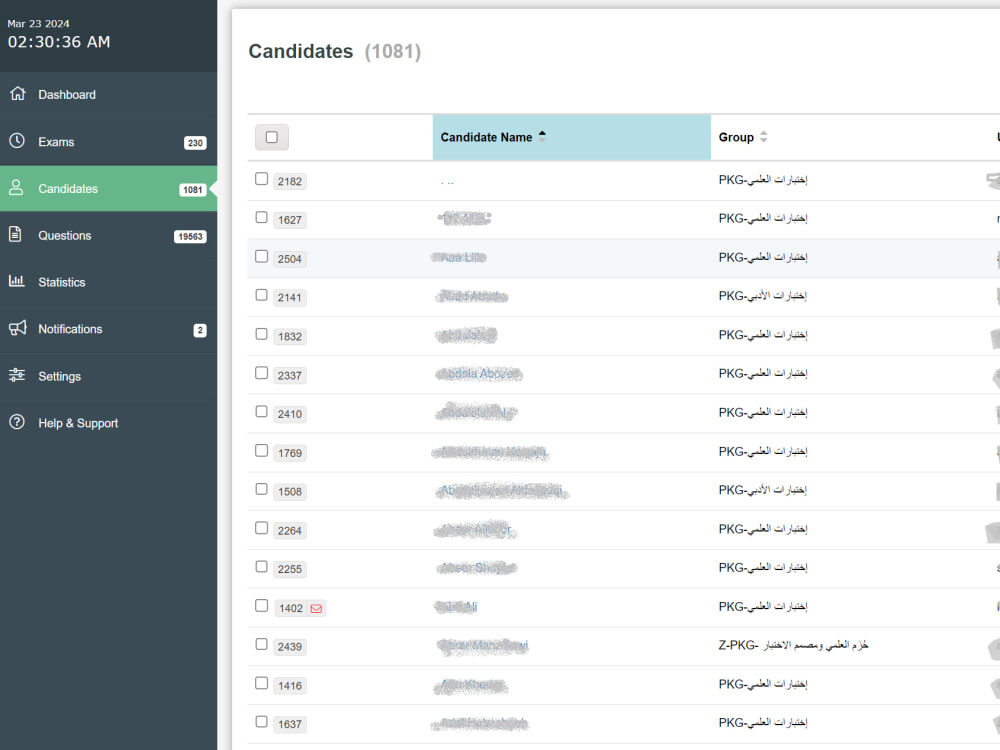1000x750 pixels.
Task: Sort by the Group column header
Action: click(743, 137)
